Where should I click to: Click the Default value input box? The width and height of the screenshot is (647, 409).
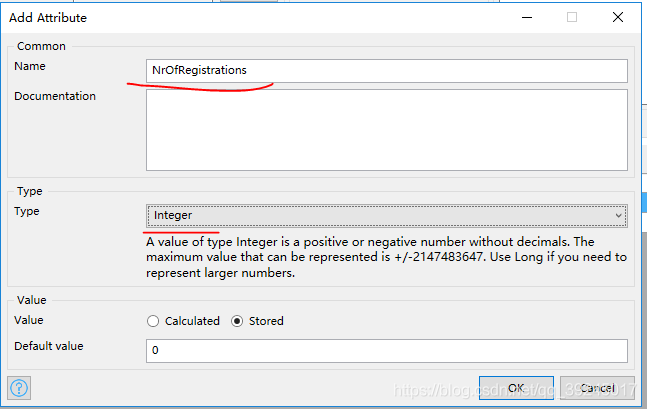tap(387, 351)
